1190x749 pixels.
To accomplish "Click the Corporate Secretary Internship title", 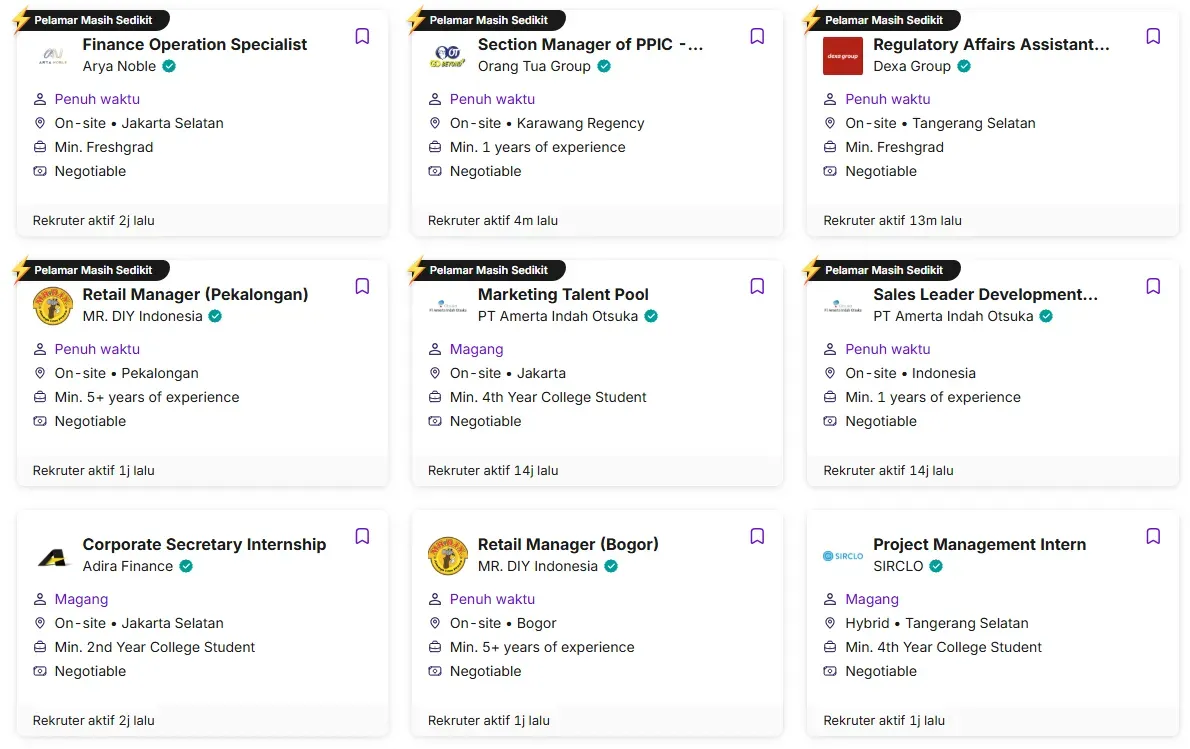I will [x=204, y=544].
